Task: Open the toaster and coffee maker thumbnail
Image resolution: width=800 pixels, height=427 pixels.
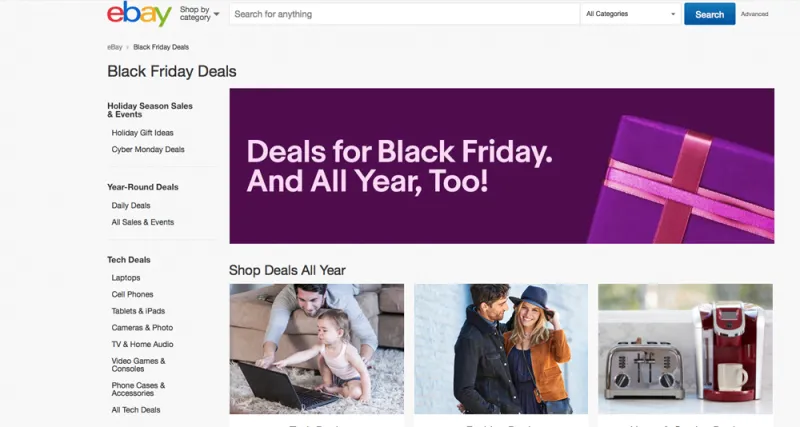Action: [685, 349]
